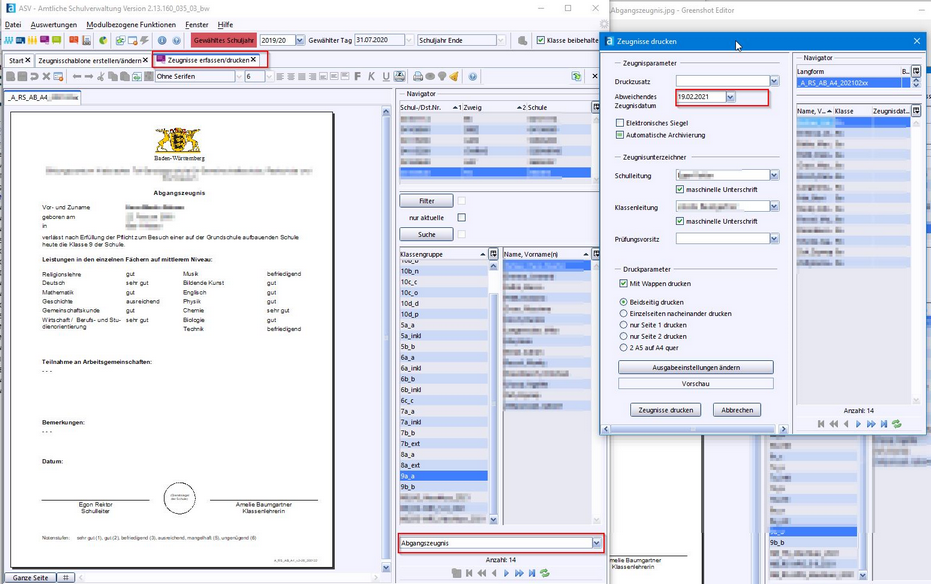Toggle the nur aktuelle checkbox
The image size is (931, 584).
(x=461, y=217)
